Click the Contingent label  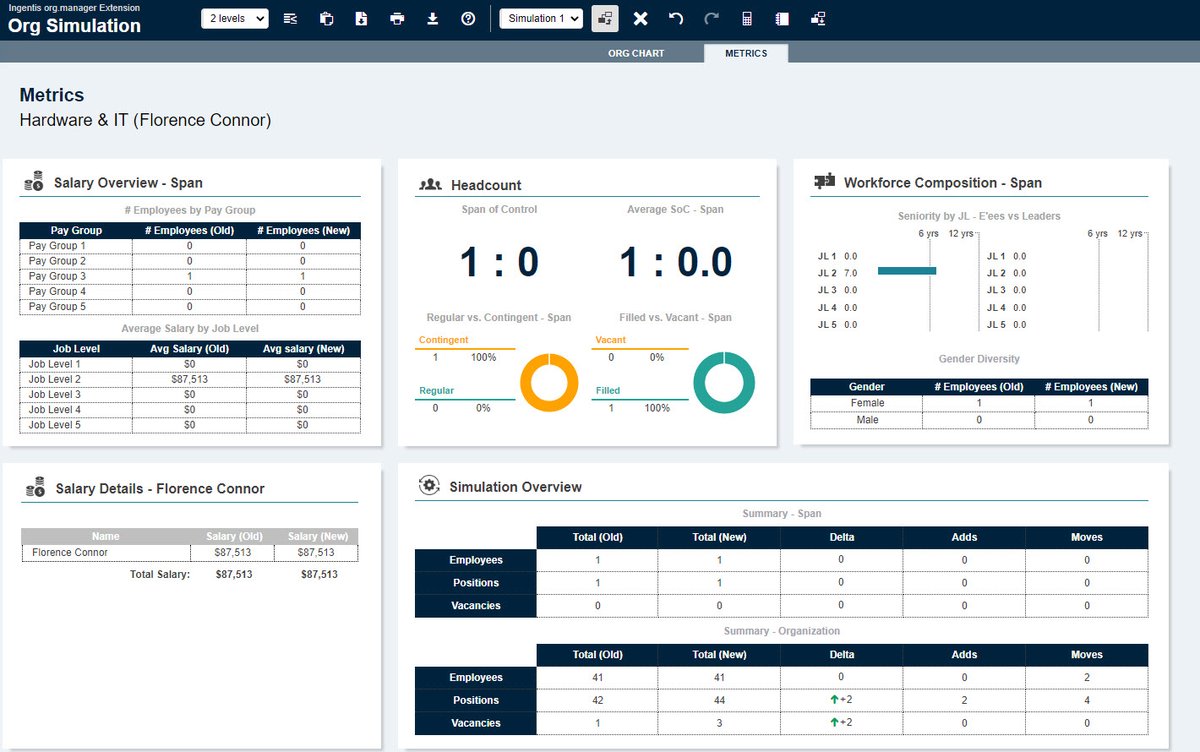[443, 340]
